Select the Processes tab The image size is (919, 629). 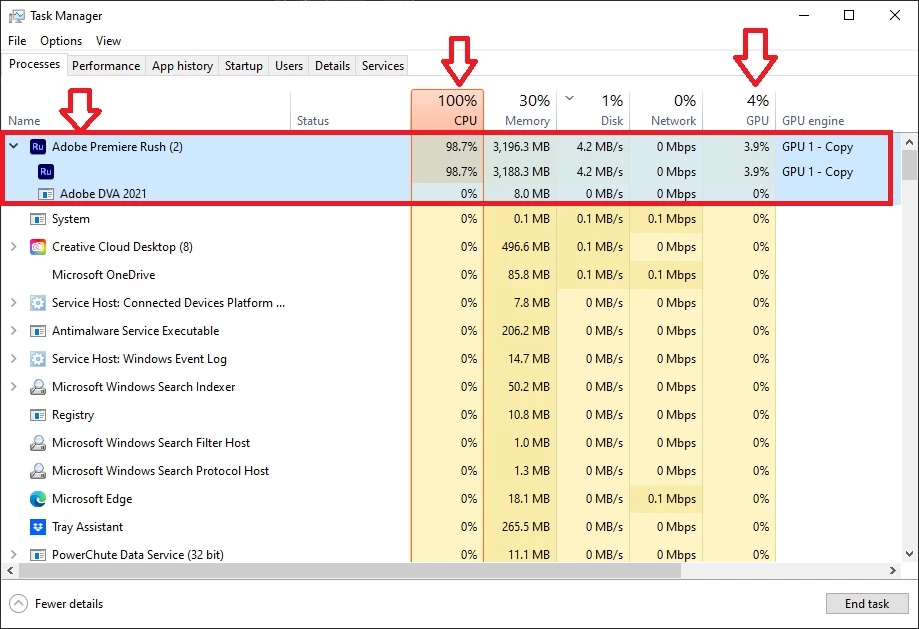[34, 64]
